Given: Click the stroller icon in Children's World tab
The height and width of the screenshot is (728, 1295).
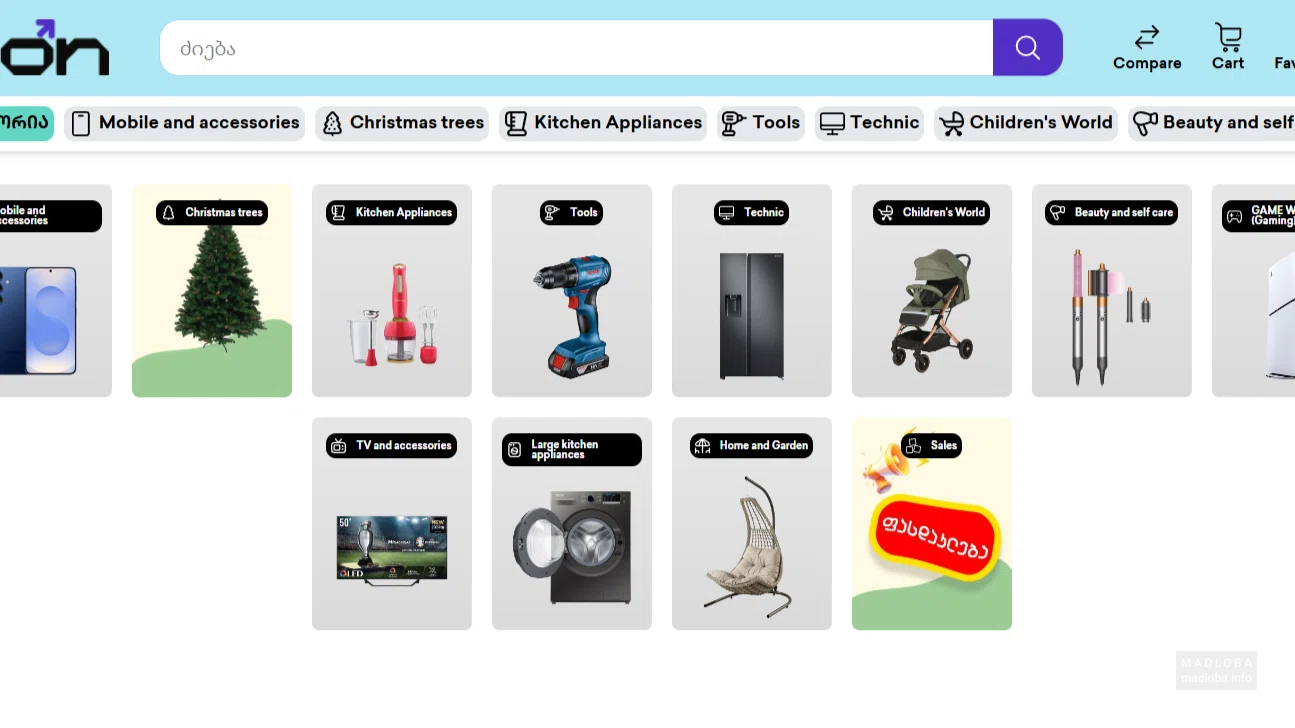Looking at the screenshot, I should point(951,123).
